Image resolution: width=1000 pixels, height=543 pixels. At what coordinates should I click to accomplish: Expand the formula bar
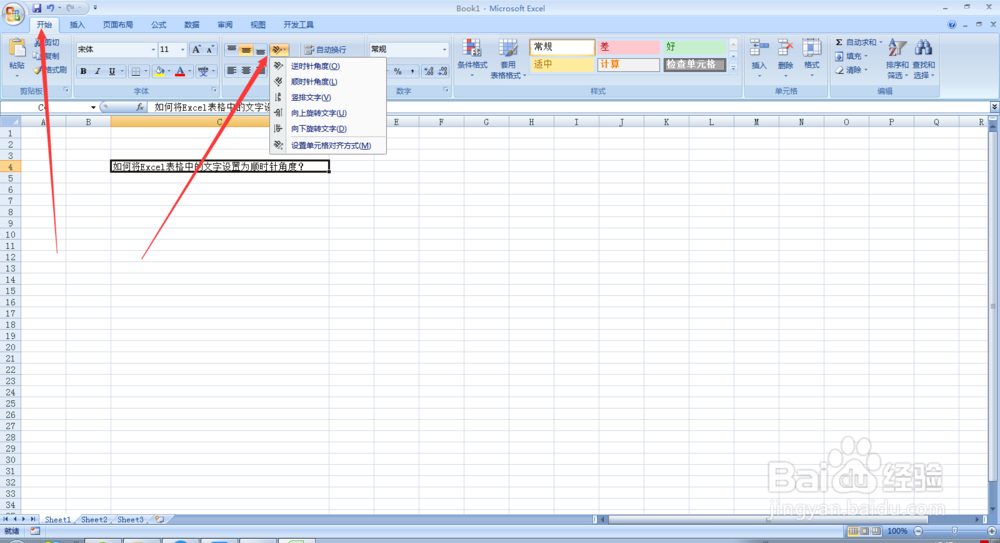pos(994,107)
